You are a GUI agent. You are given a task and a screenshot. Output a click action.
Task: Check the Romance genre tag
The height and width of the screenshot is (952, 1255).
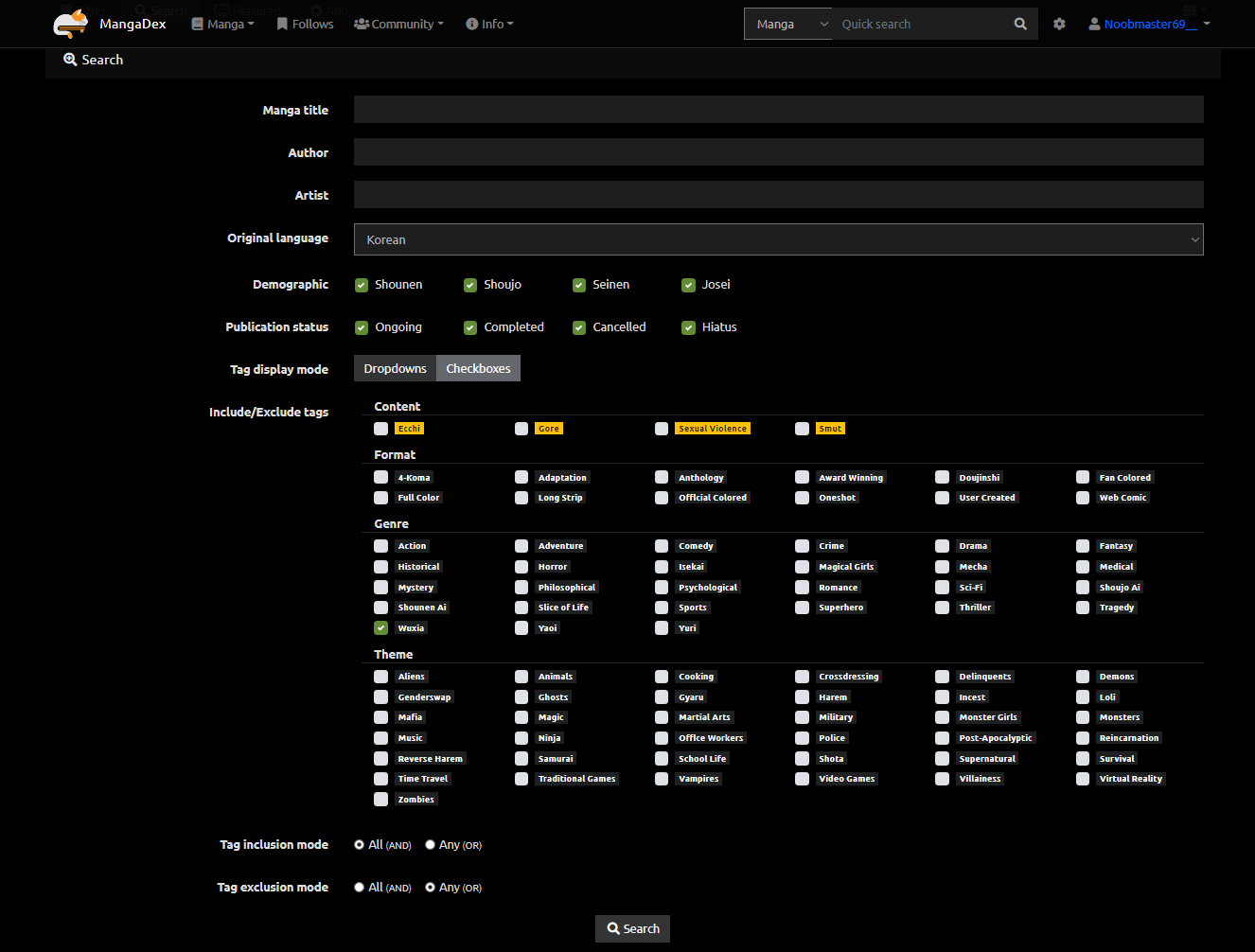pos(802,588)
